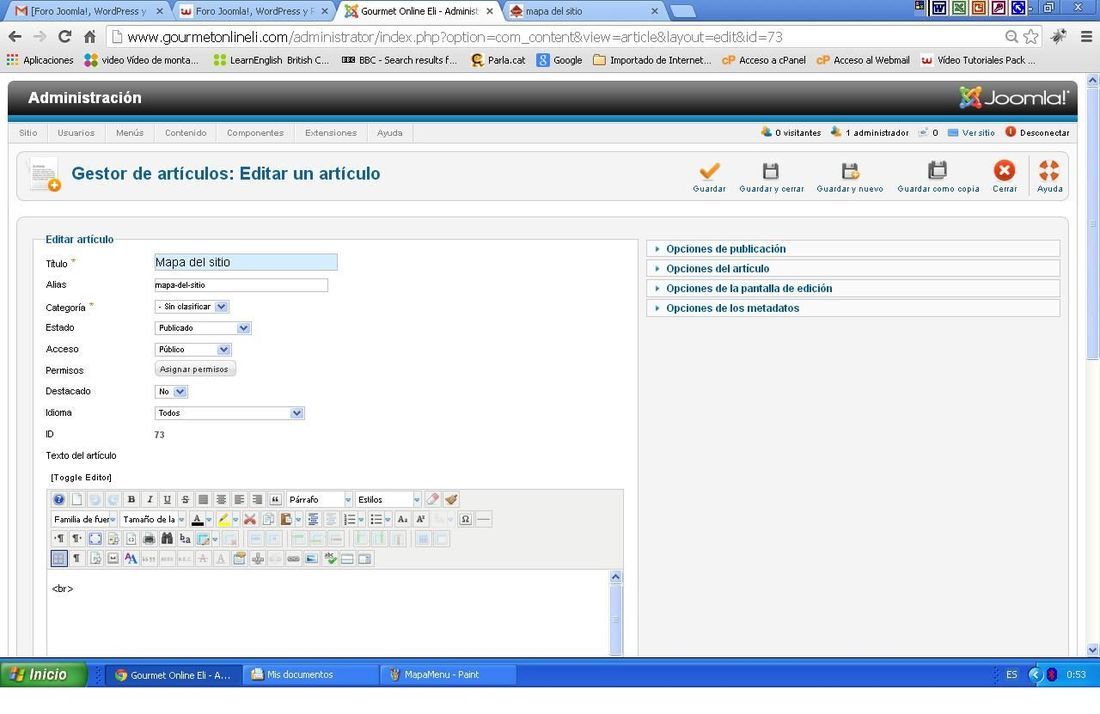Open the Idioma dropdown showing Todos
Screen dimensions: 1100x714
[x=229, y=413]
